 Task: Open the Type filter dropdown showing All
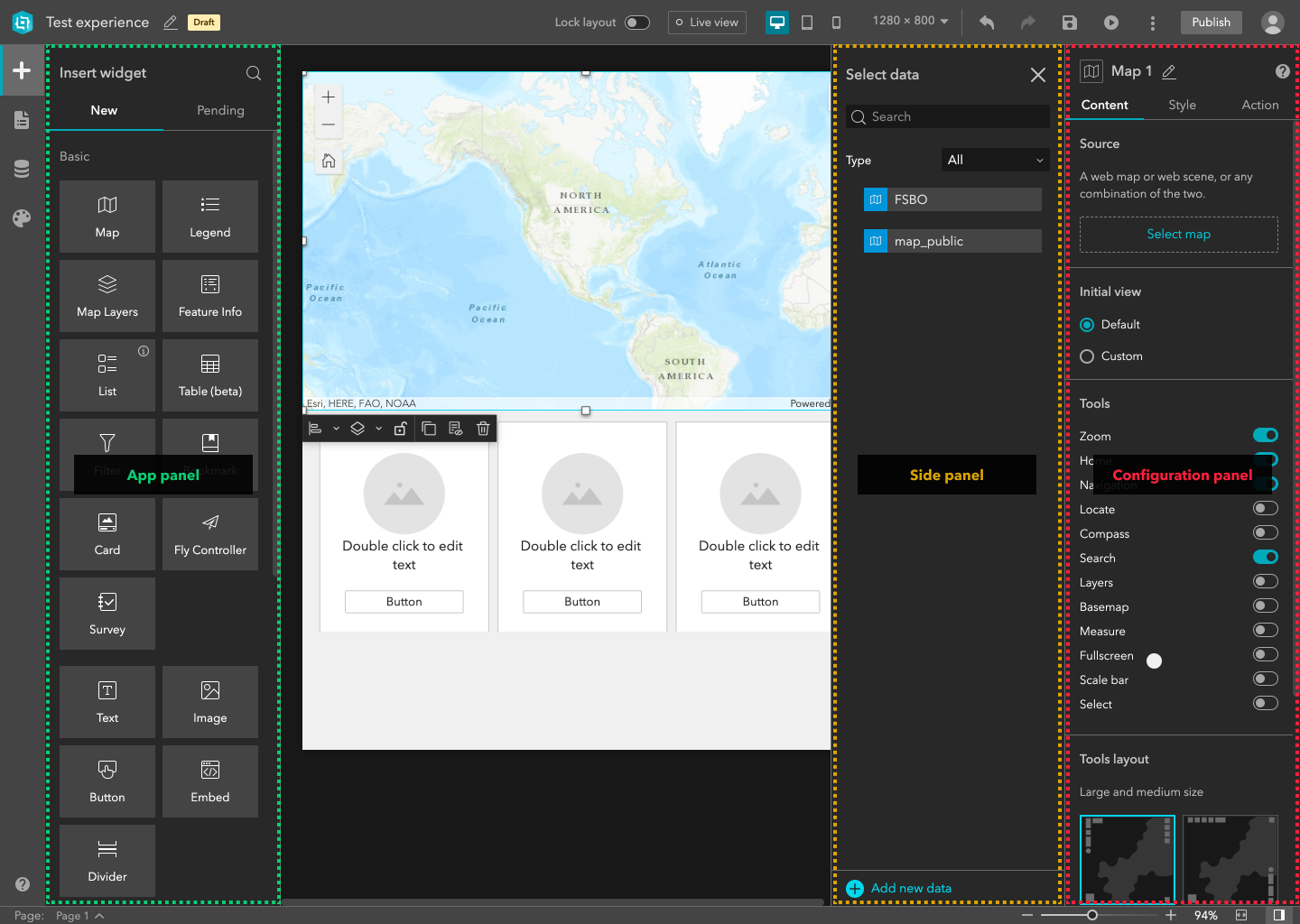995,160
